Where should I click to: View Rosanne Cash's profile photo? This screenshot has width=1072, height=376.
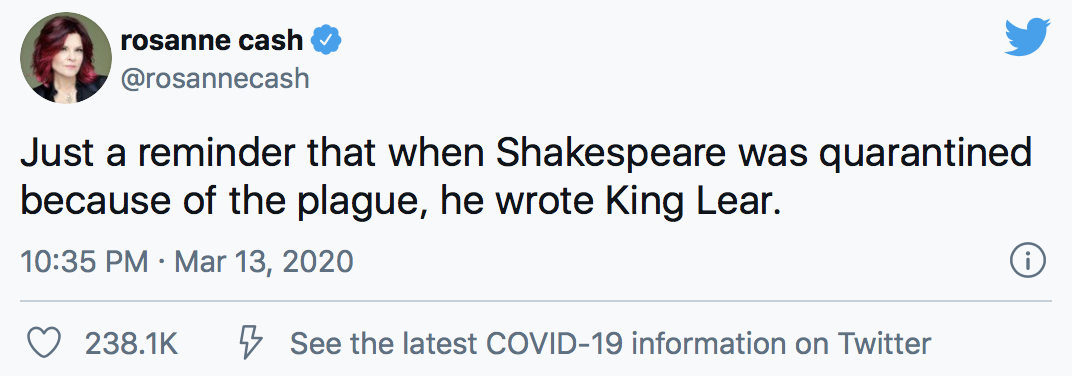click(66, 58)
